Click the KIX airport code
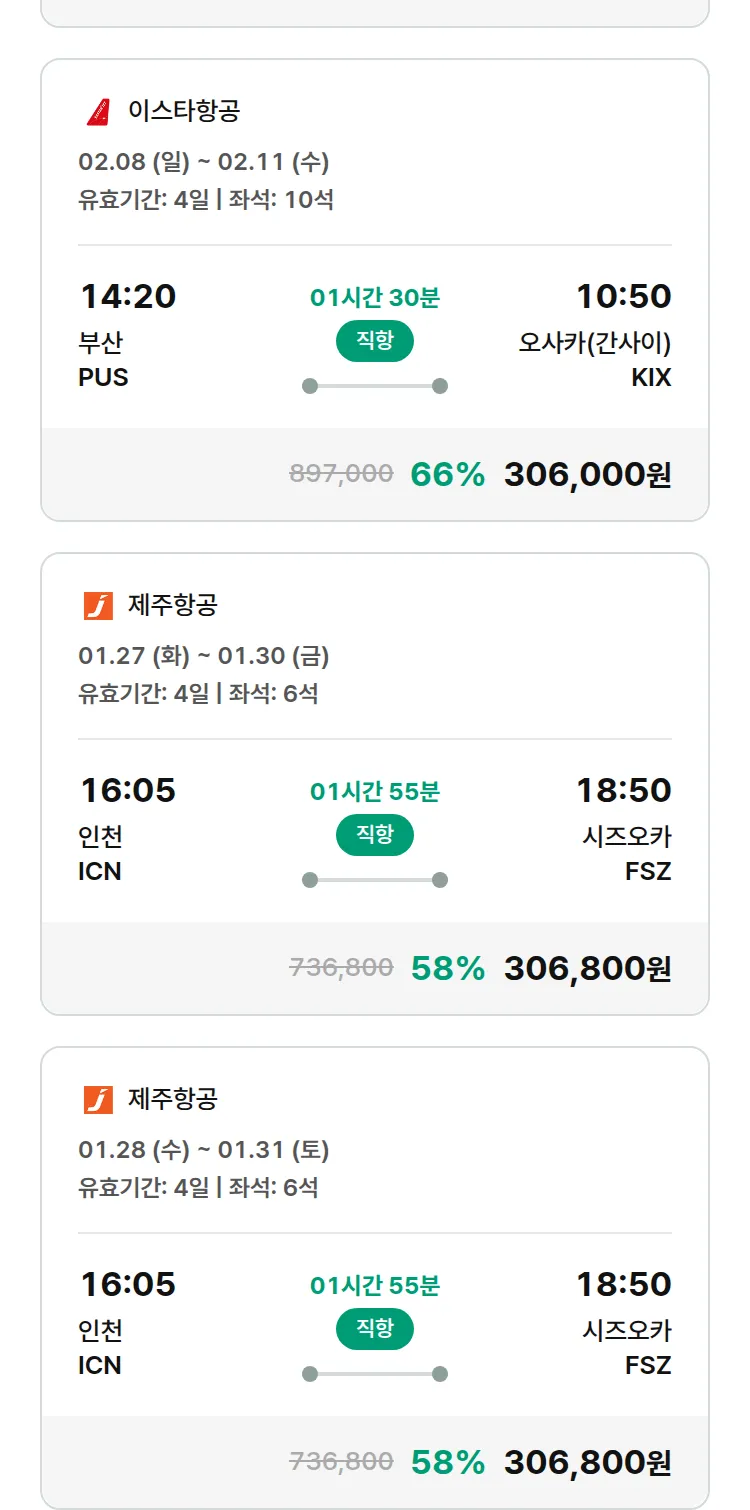Image resolution: width=750 pixels, height=1510 pixels. click(651, 378)
